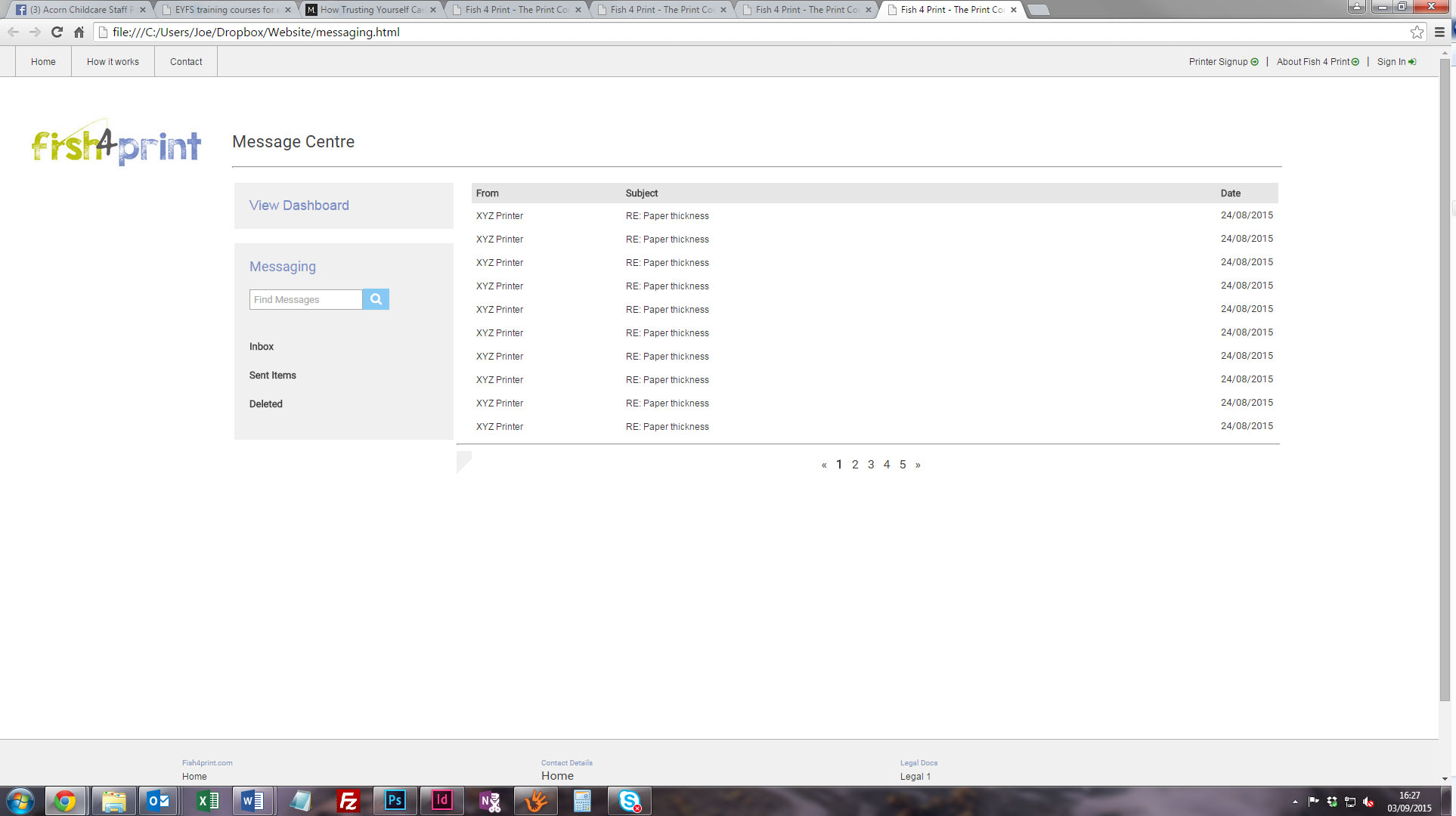Click the Date column header
This screenshot has width=1456, height=816.
click(x=1231, y=193)
